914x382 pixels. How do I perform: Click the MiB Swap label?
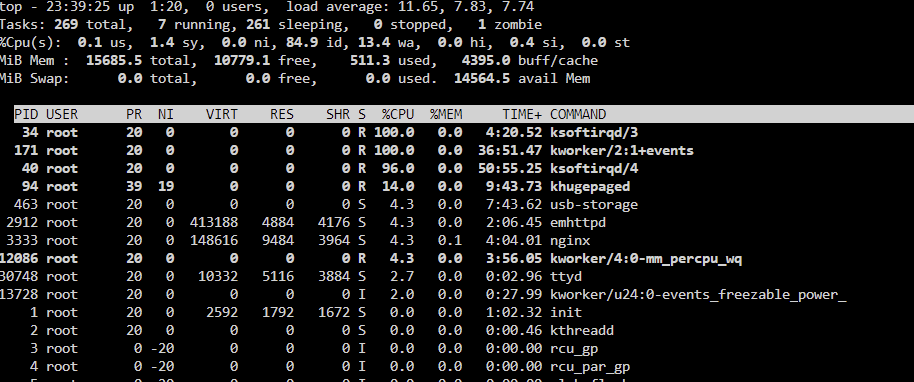pyautogui.click(x=34, y=79)
